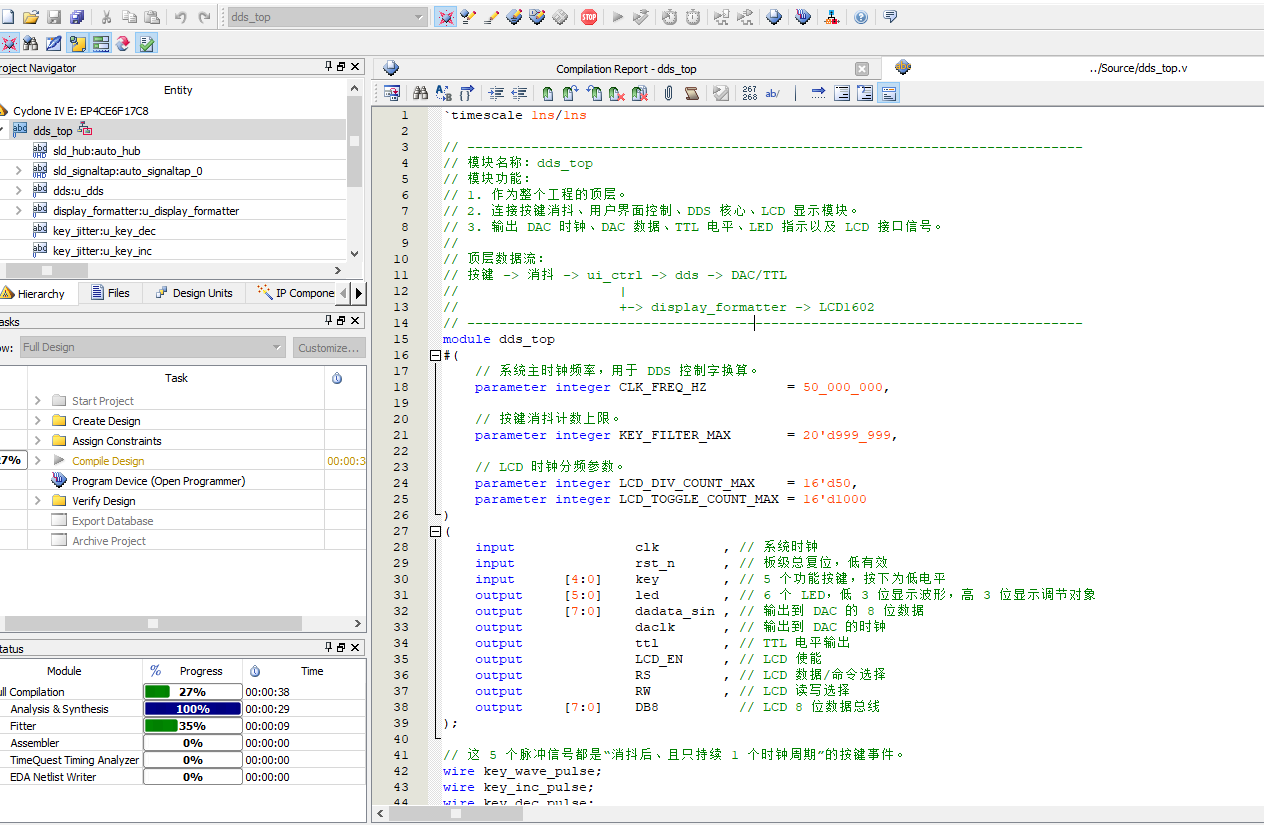Viewport: 1264px width, 825px height.
Task: Click the Help question mark icon
Action: tap(861, 17)
